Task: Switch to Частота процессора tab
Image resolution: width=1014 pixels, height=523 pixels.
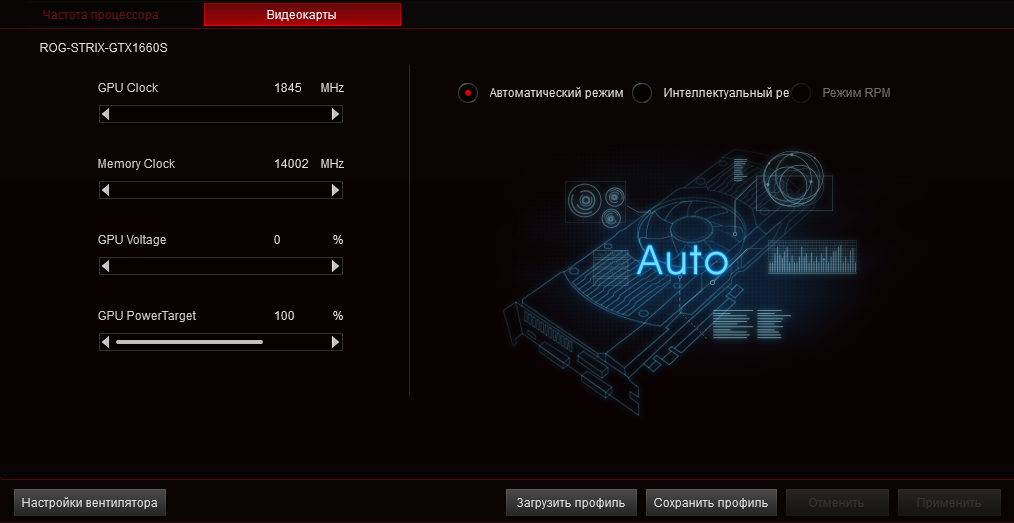Action: [101, 14]
